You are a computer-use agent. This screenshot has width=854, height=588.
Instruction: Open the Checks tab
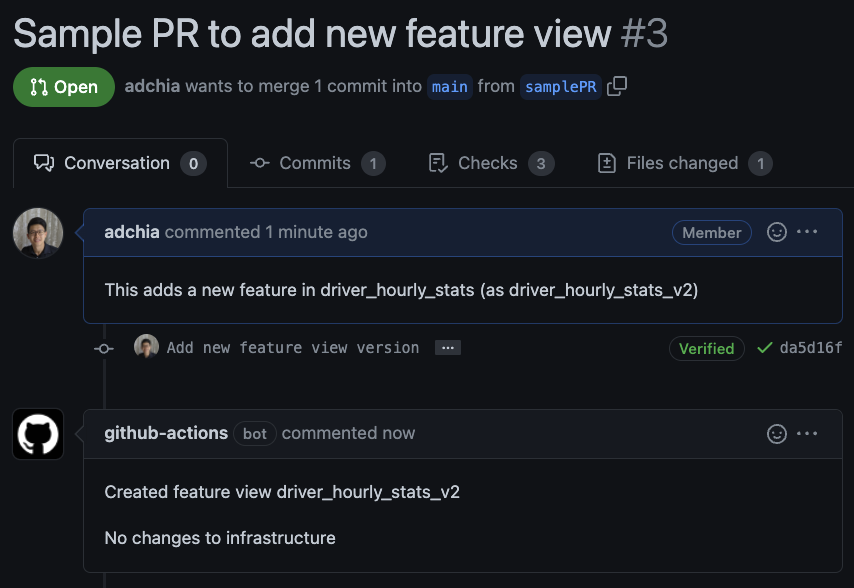pyautogui.click(x=488, y=163)
